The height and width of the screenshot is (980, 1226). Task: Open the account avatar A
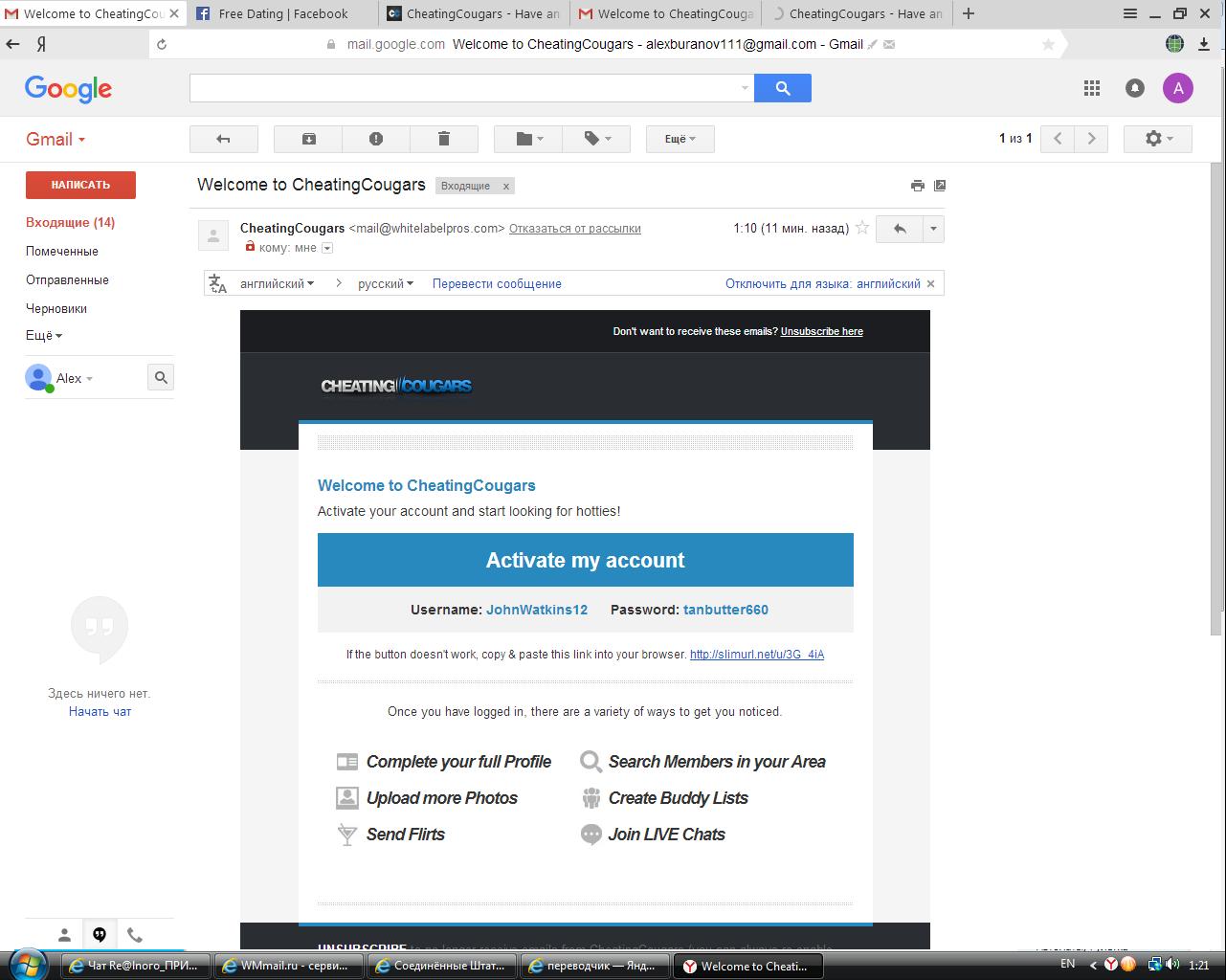[x=1178, y=88]
